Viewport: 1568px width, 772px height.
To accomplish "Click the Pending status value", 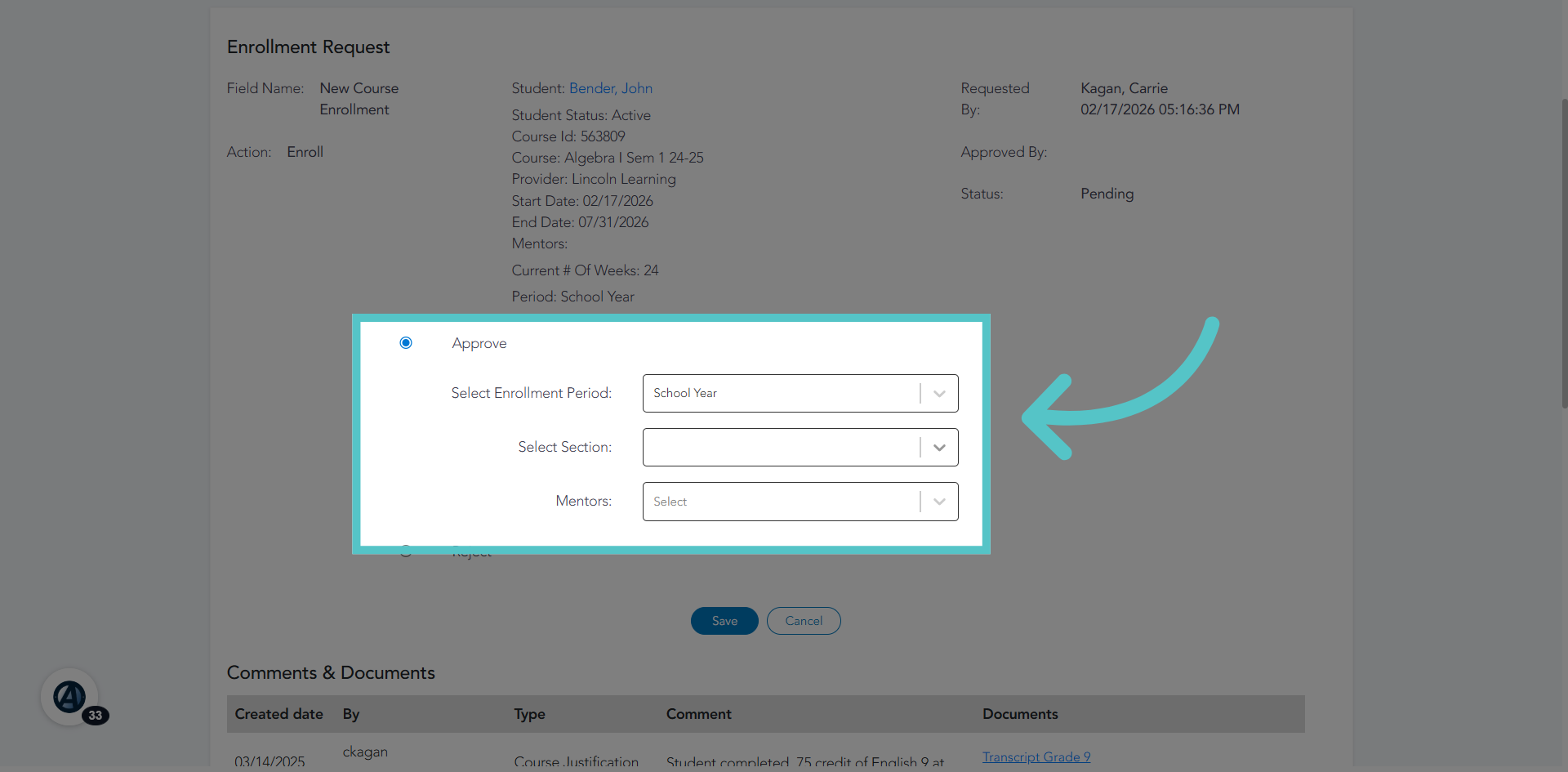I will pyautogui.click(x=1107, y=194).
